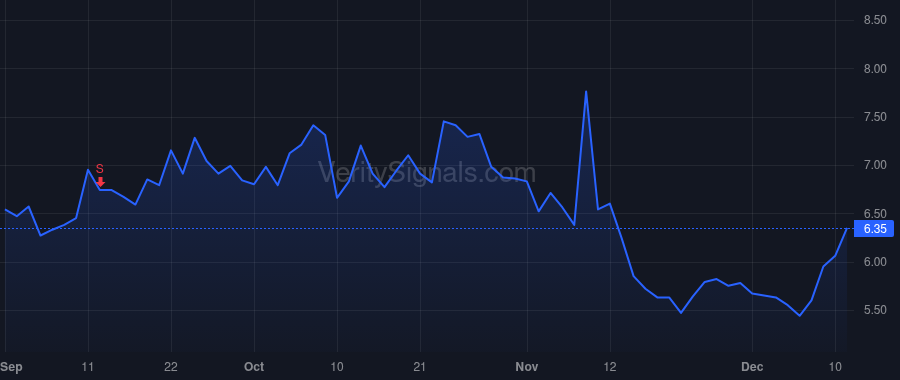The width and height of the screenshot is (900, 380).
Task: Click the Dec date axis label
Action: point(752,367)
